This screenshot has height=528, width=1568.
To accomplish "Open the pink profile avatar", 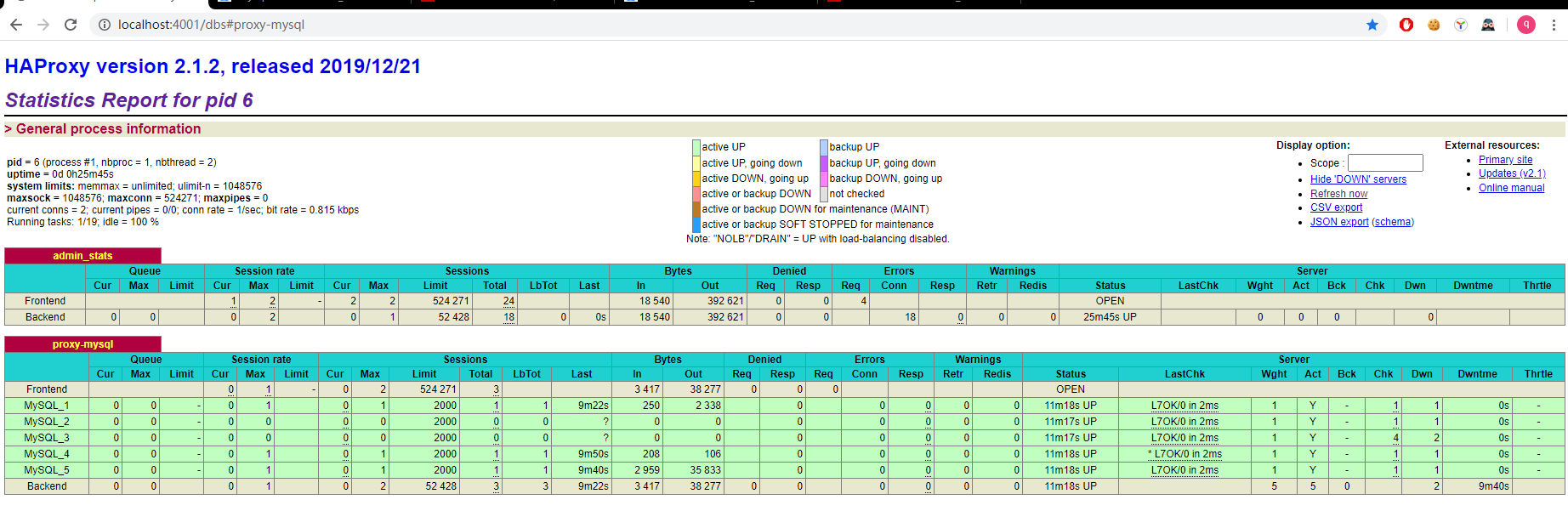I will point(1526,25).
